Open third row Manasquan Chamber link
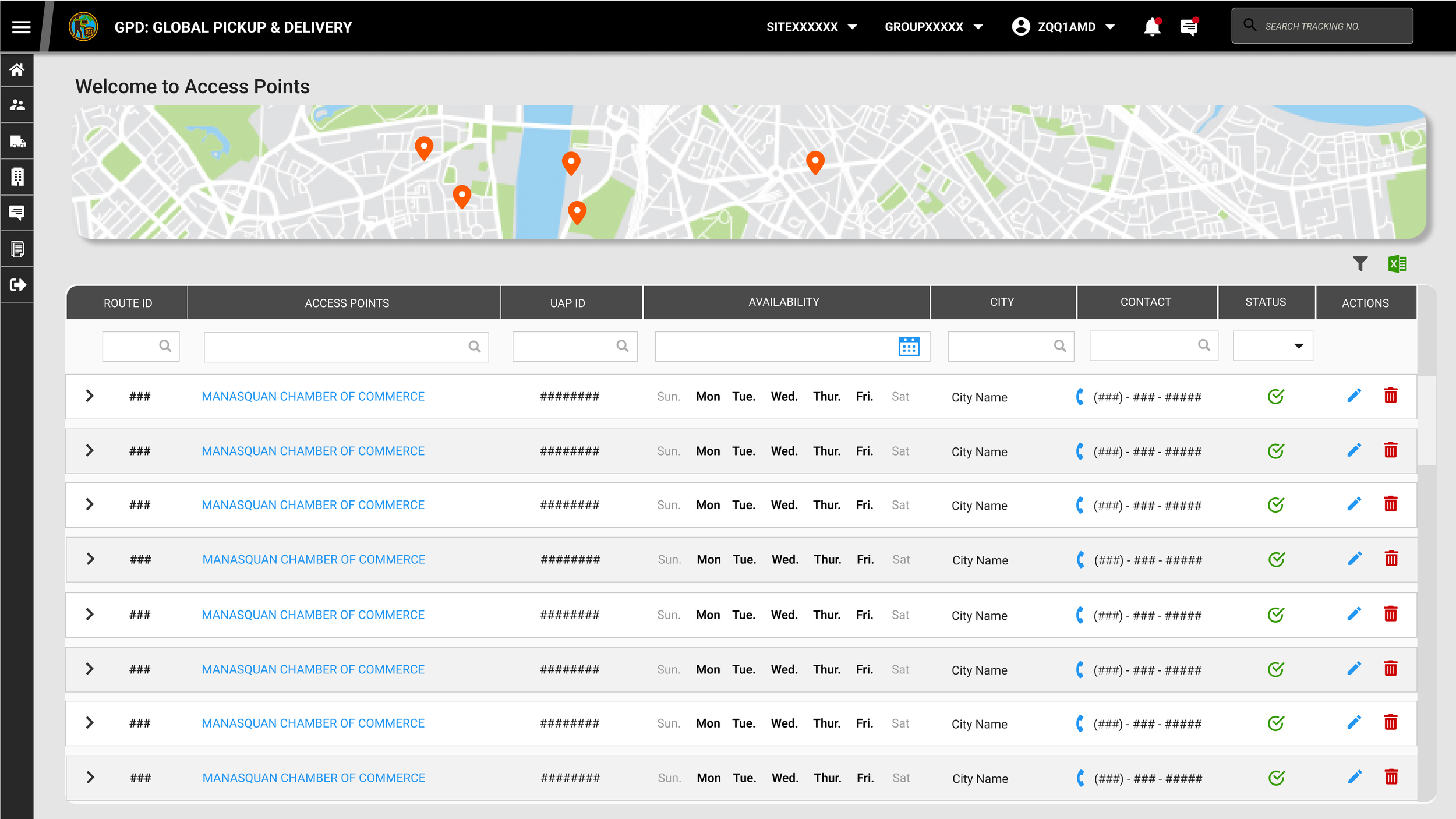1456x819 pixels. point(313,505)
